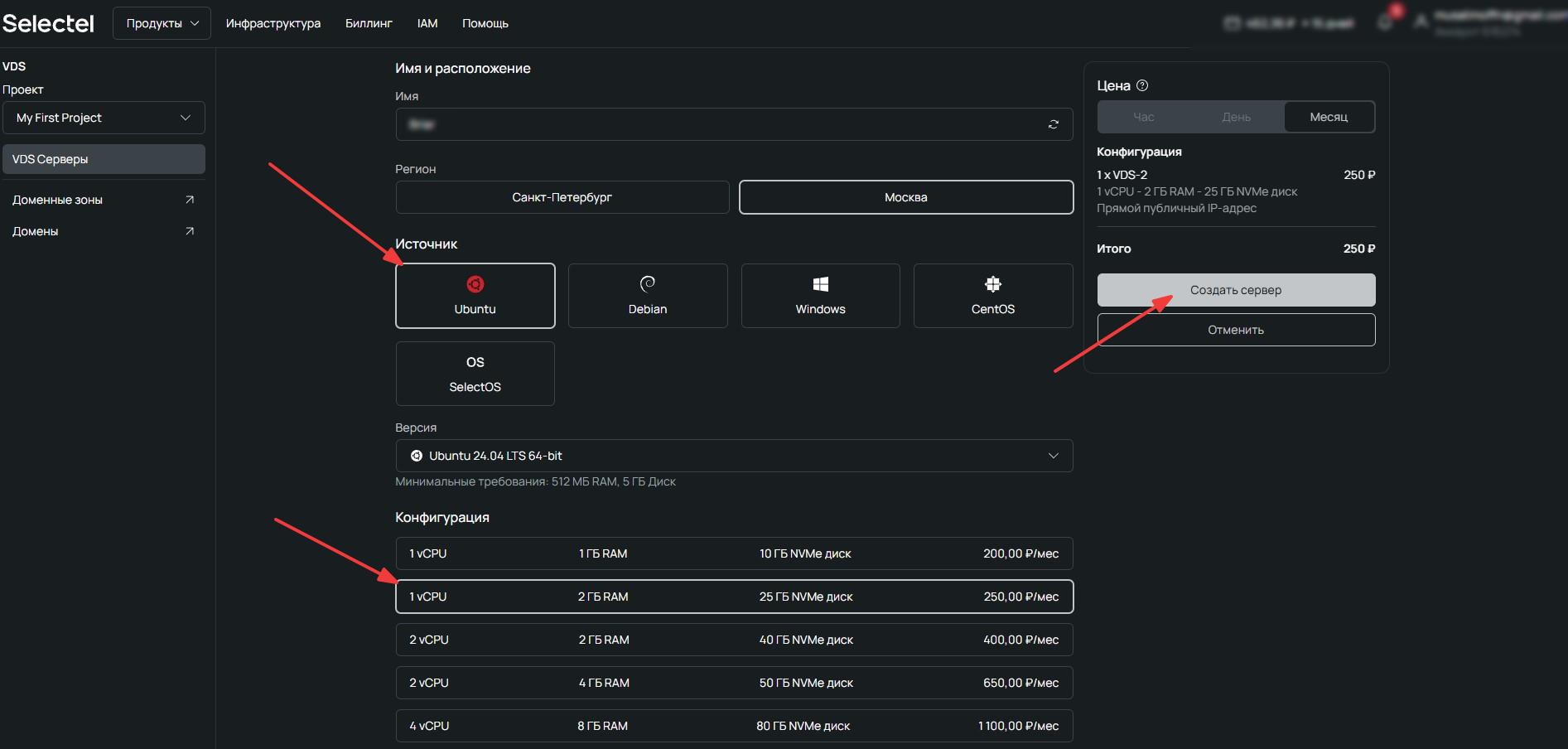The image size is (1568, 749).
Task: Click the Итого total label
Action: click(x=1114, y=249)
